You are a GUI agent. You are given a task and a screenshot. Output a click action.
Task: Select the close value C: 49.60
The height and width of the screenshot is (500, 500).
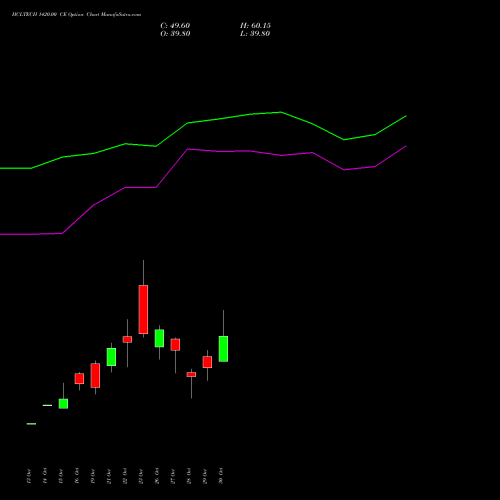(x=175, y=26)
